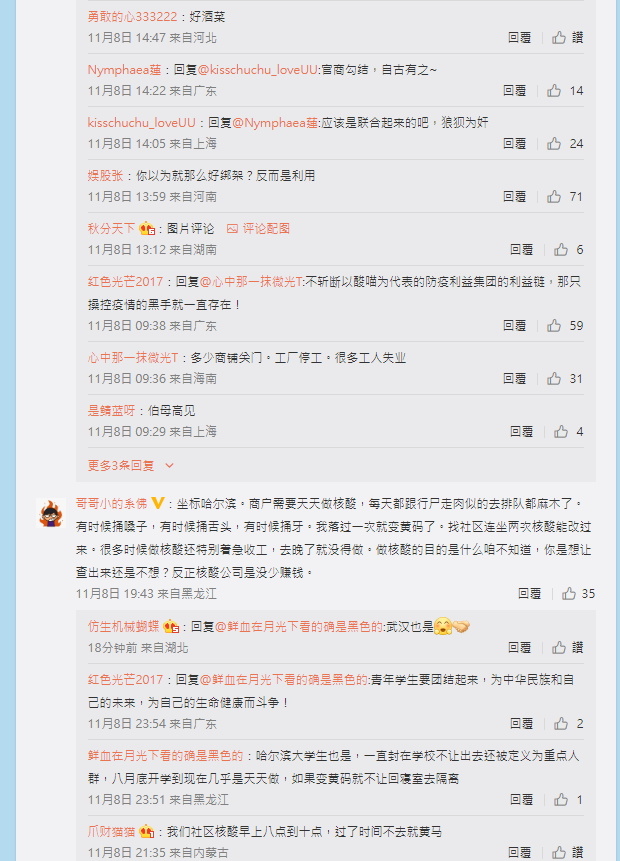The width and height of the screenshot is (620, 861).
Task: Open 鲜血在月光下看的确是黑色的 commenter profile
Action: 165,756
